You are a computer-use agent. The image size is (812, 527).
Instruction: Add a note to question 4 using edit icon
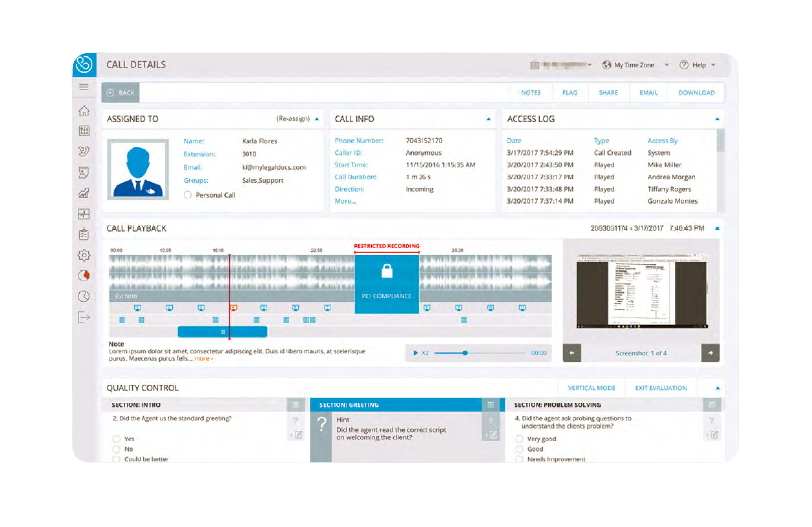(714, 435)
